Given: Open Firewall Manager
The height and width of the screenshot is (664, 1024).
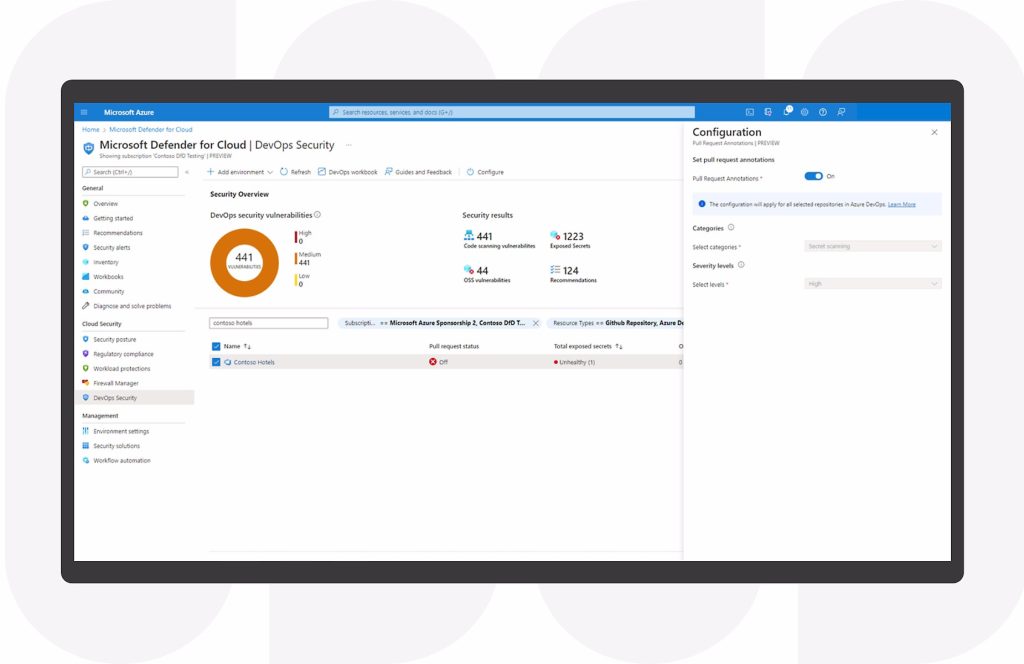Looking at the screenshot, I should tap(118, 382).
